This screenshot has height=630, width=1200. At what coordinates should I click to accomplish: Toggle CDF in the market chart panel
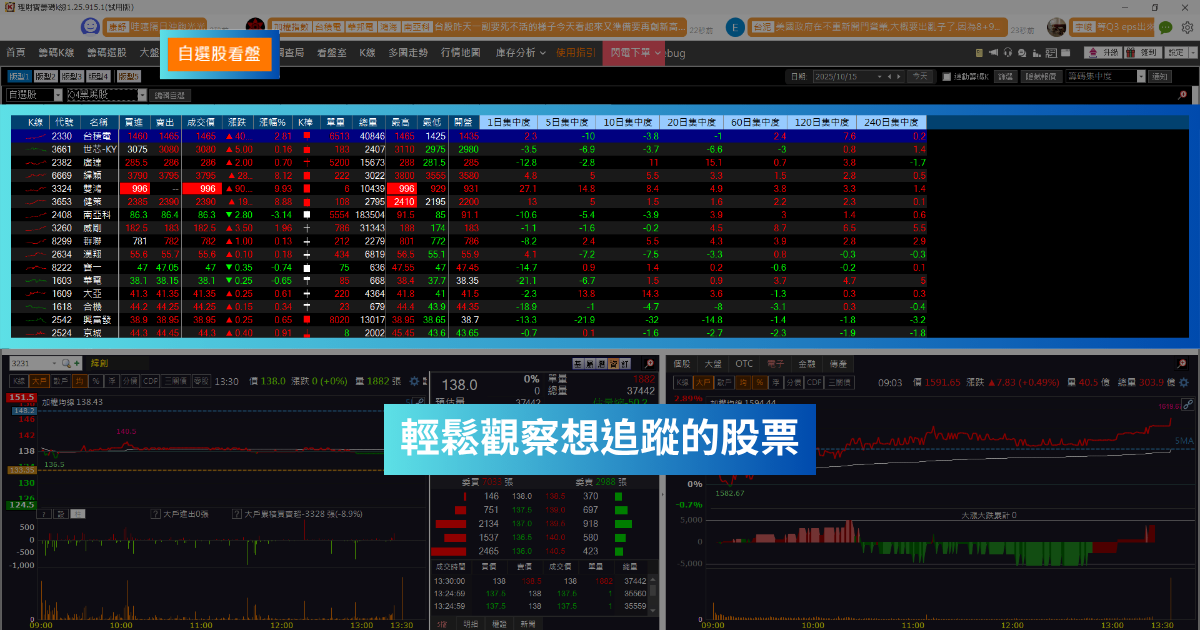[814, 383]
